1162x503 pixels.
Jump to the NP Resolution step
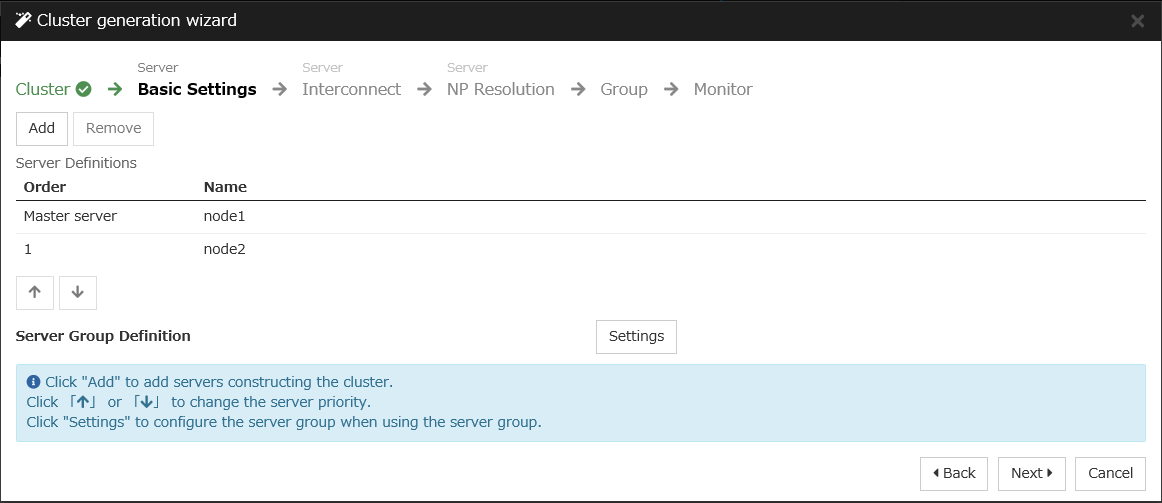tap(500, 89)
